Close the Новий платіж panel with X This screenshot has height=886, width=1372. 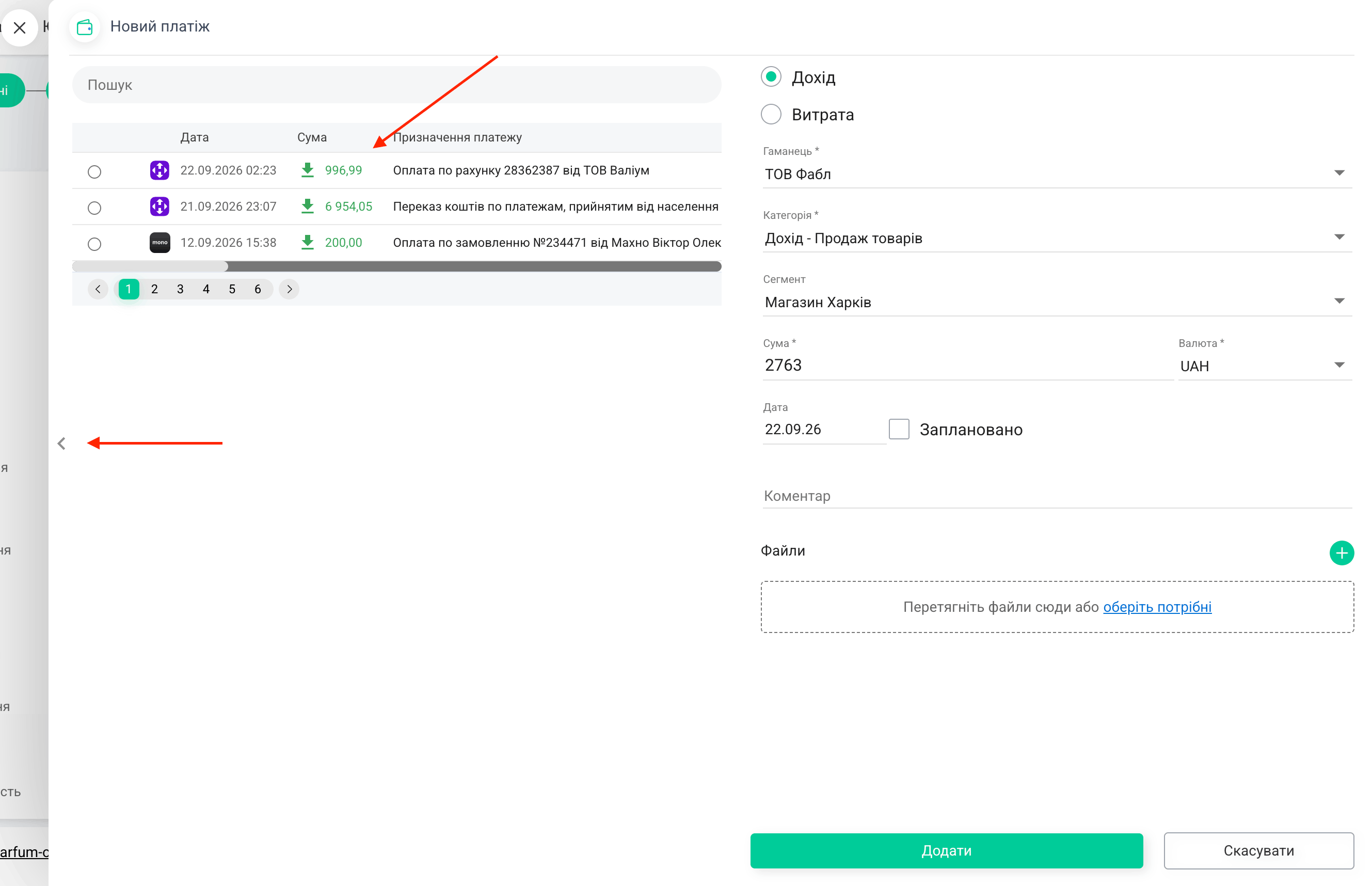click(20, 27)
